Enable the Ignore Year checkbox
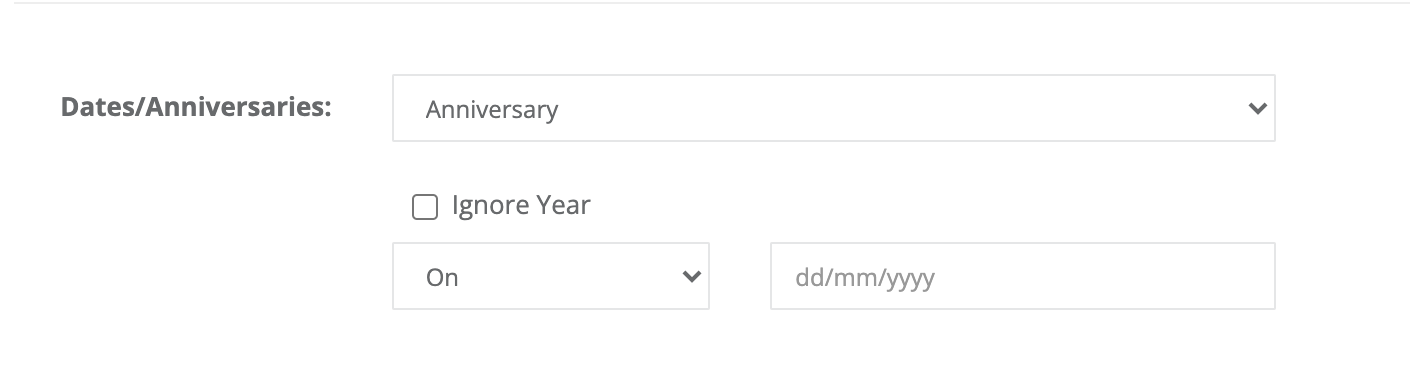 tap(425, 207)
